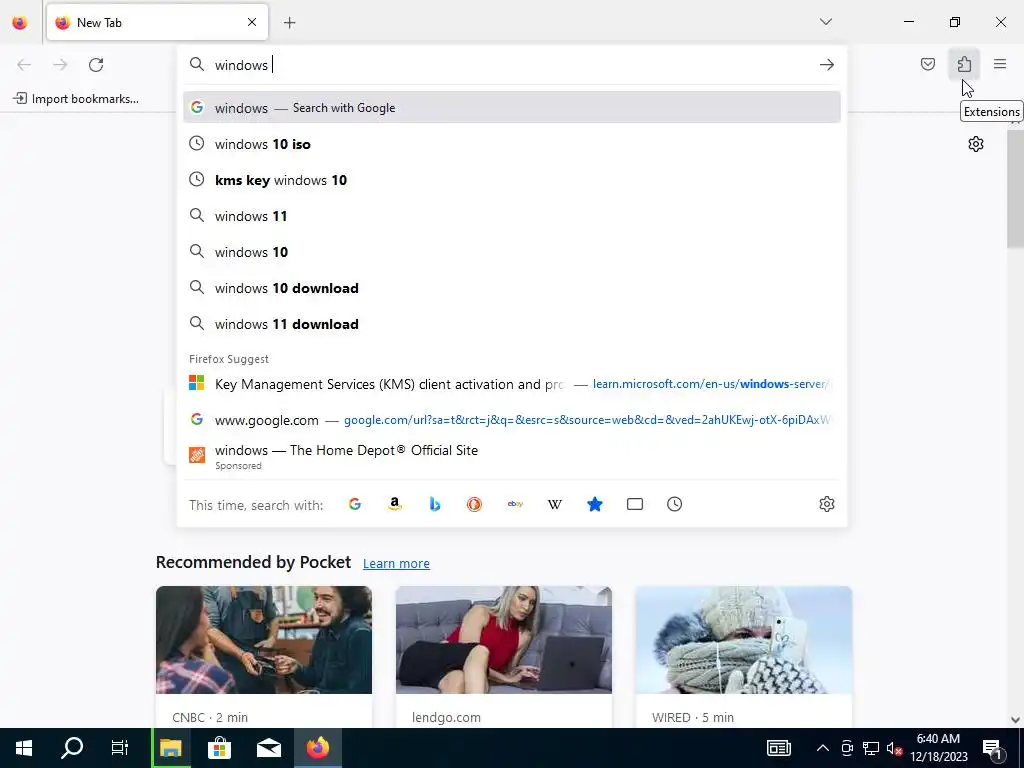Search this time with Wikipedia icon
This screenshot has height=768, width=1024.
click(554, 504)
